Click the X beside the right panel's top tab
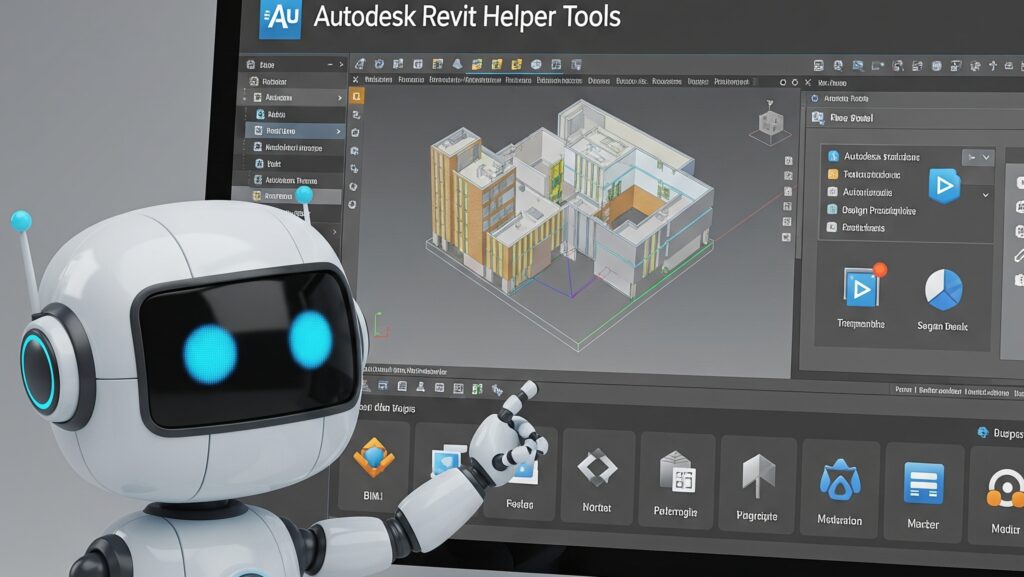 pyautogui.click(x=808, y=83)
